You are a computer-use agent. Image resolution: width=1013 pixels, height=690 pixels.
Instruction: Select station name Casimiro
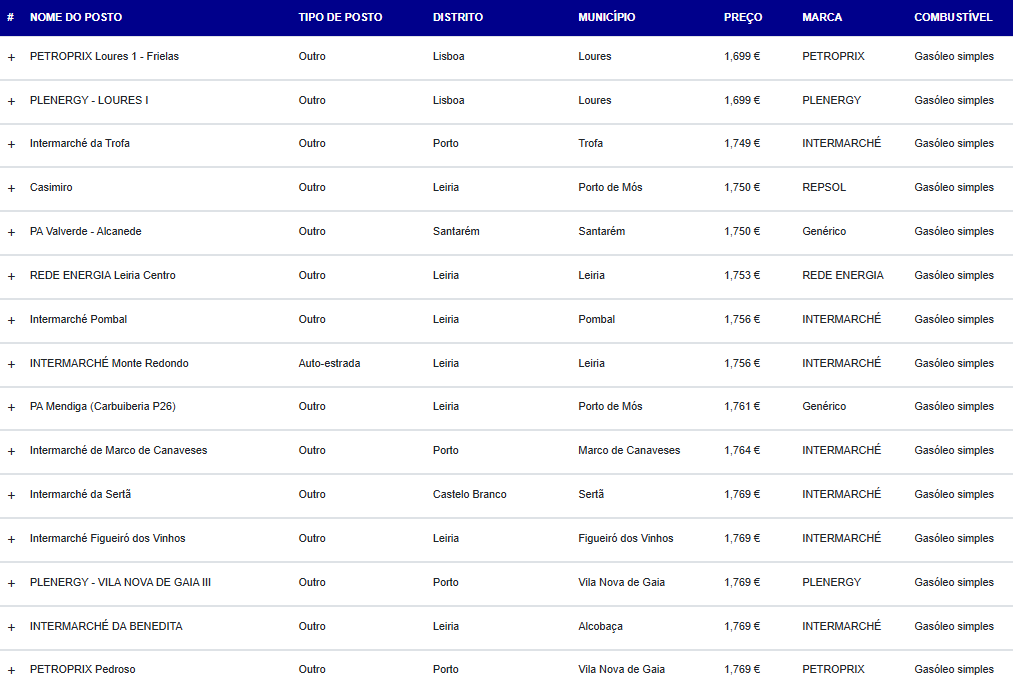pyautogui.click(x=51, y=187)
